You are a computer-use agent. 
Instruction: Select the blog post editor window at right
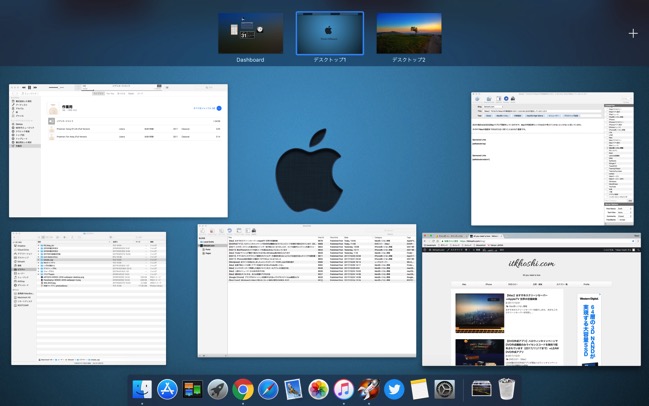tap(552, 159)
